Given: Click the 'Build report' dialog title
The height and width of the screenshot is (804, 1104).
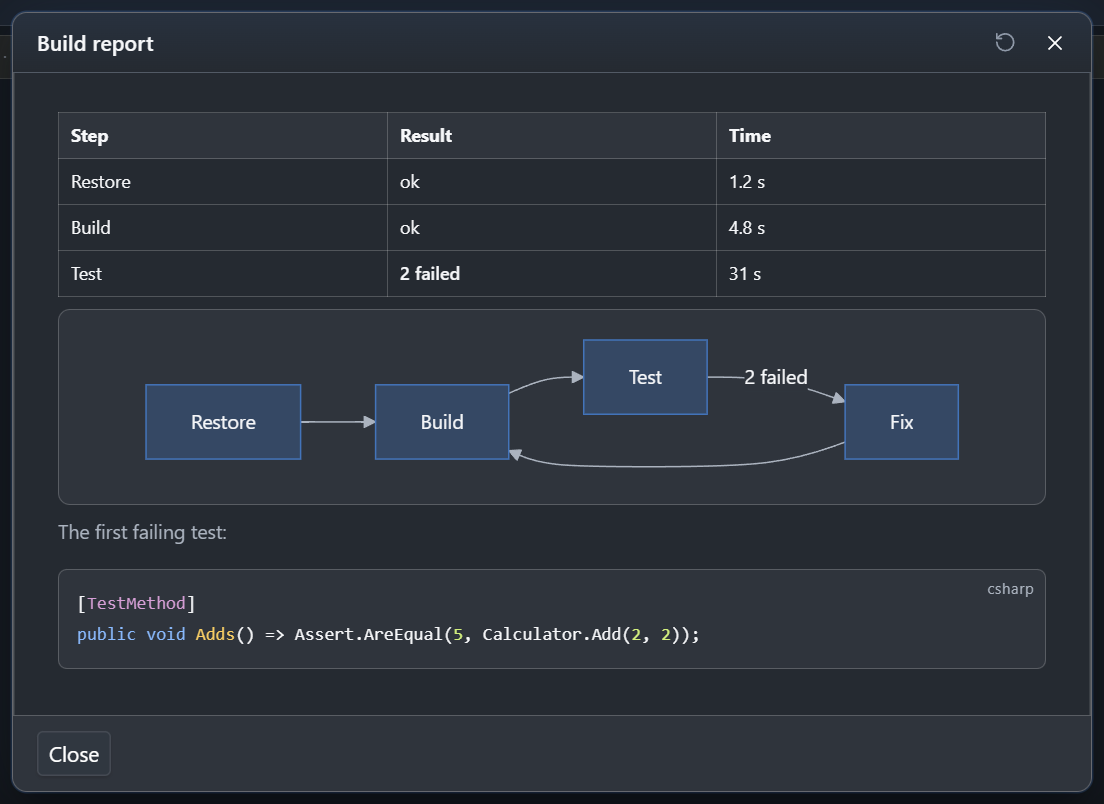Looking at the screenshot, I should point(95,44).
